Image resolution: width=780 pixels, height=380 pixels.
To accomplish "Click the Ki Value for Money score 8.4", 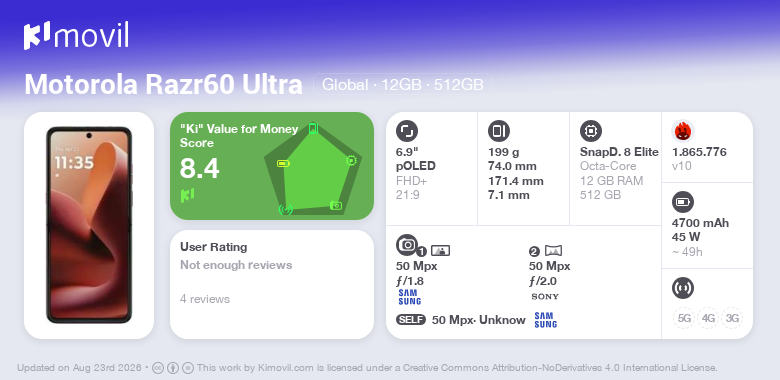I will (199, 169).
